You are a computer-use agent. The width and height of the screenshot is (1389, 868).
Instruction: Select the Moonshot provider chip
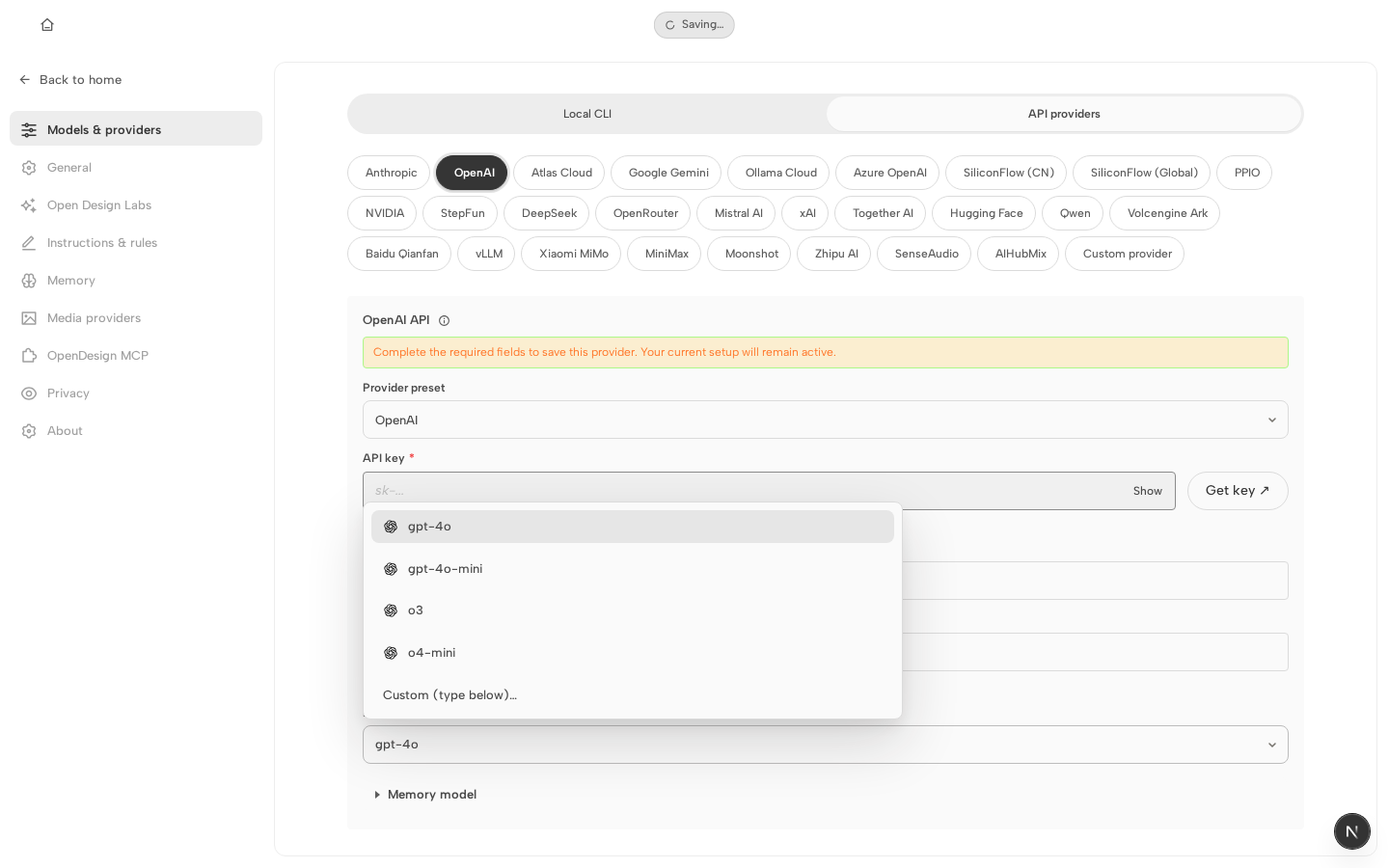749,254
